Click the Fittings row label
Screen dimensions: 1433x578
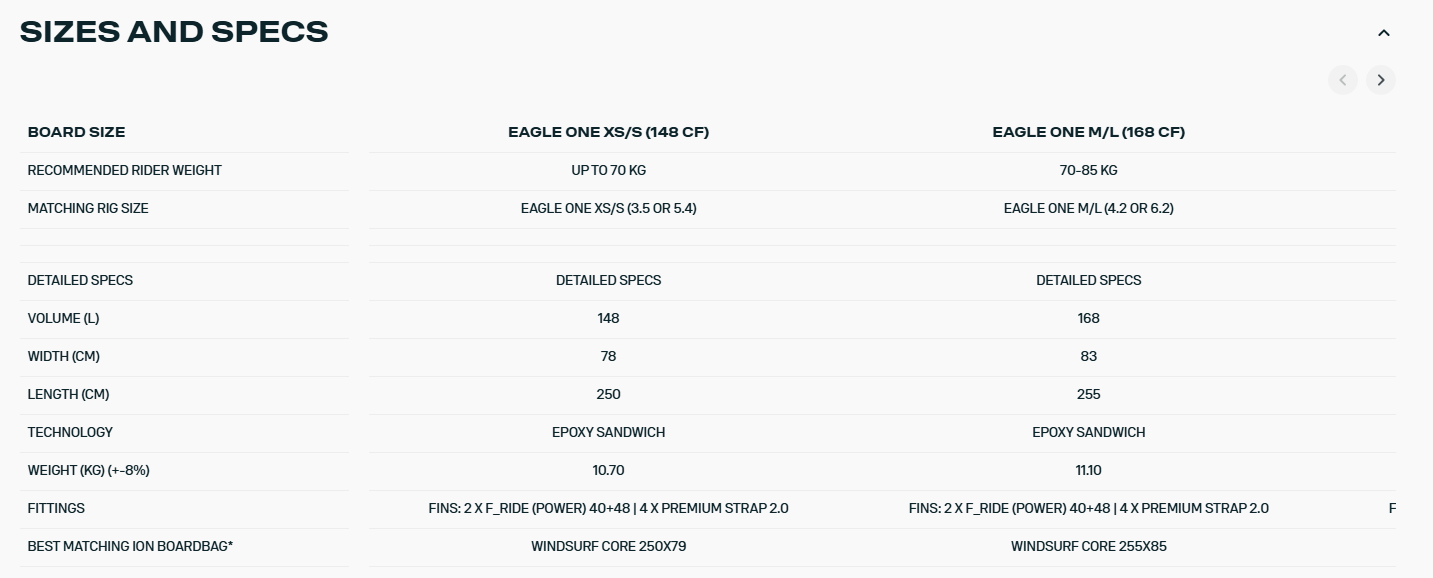[x=56, y=508]
